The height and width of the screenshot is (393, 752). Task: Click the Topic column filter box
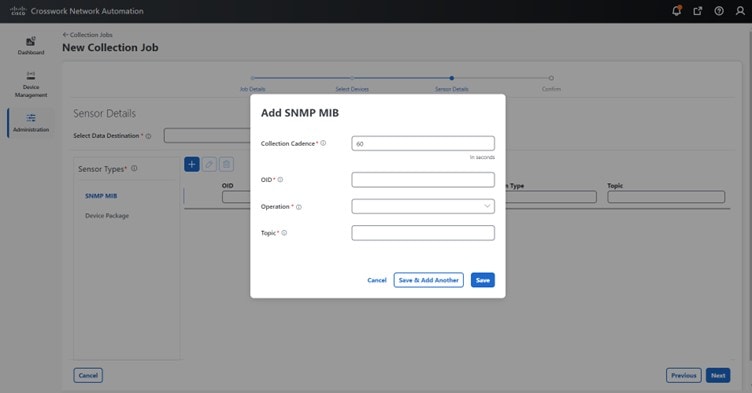coord(666,197)
